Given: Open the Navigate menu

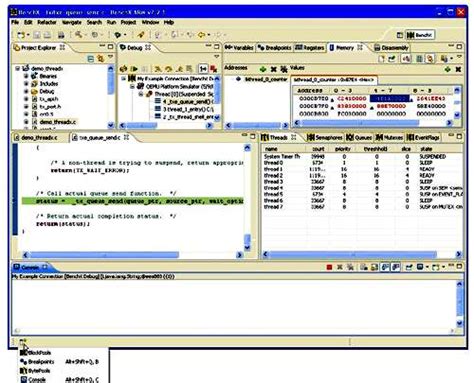Looking at the screenshot, I should (x=72, y=22).
